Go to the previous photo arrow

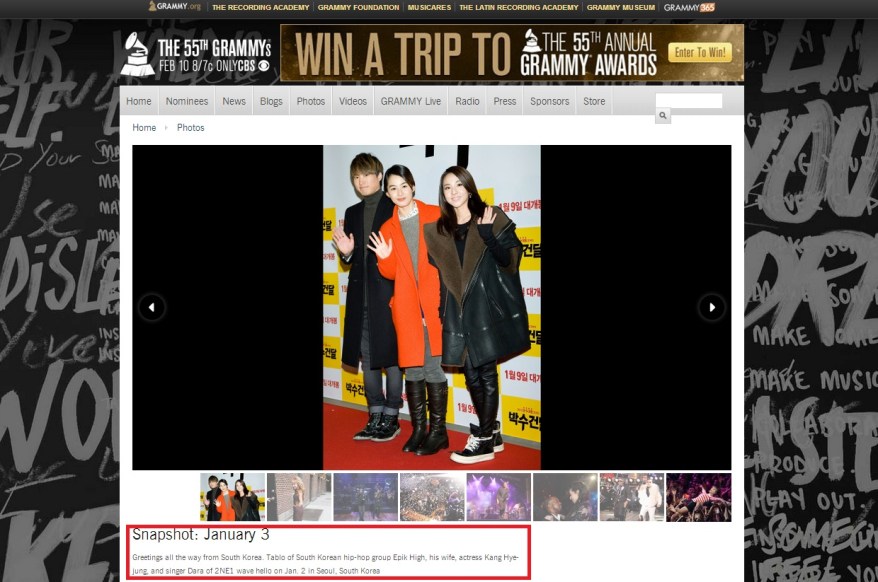151,307
